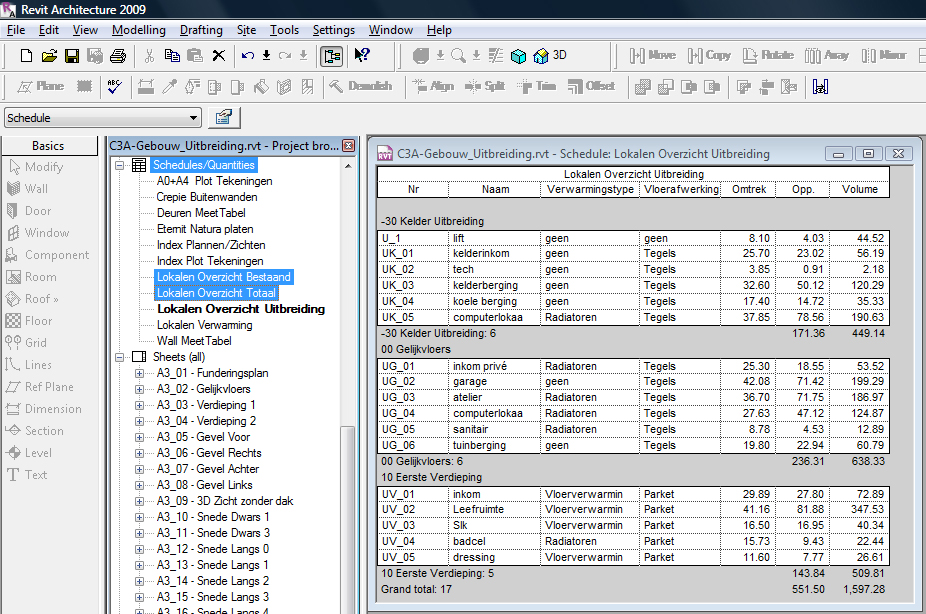Select the Wall tool
The image size is (926, 614).
(28, 189)
